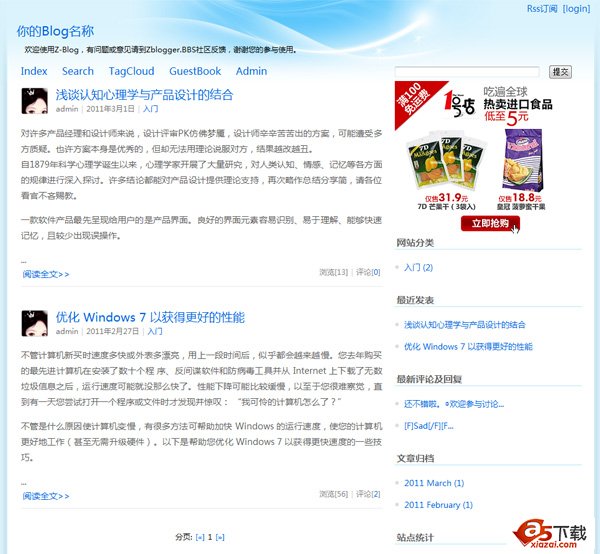Click 阅读全文>> under the first post
Screen dimensions: 600x554
[x=46, y=274]
